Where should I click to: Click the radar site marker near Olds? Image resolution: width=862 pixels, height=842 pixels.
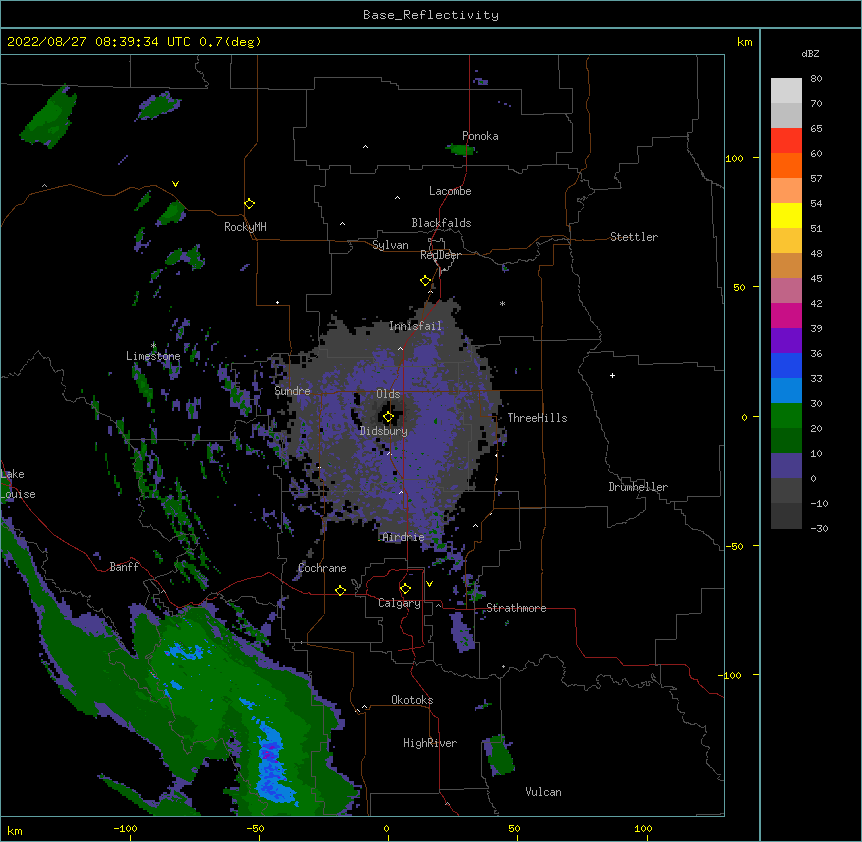click(388, 417)
